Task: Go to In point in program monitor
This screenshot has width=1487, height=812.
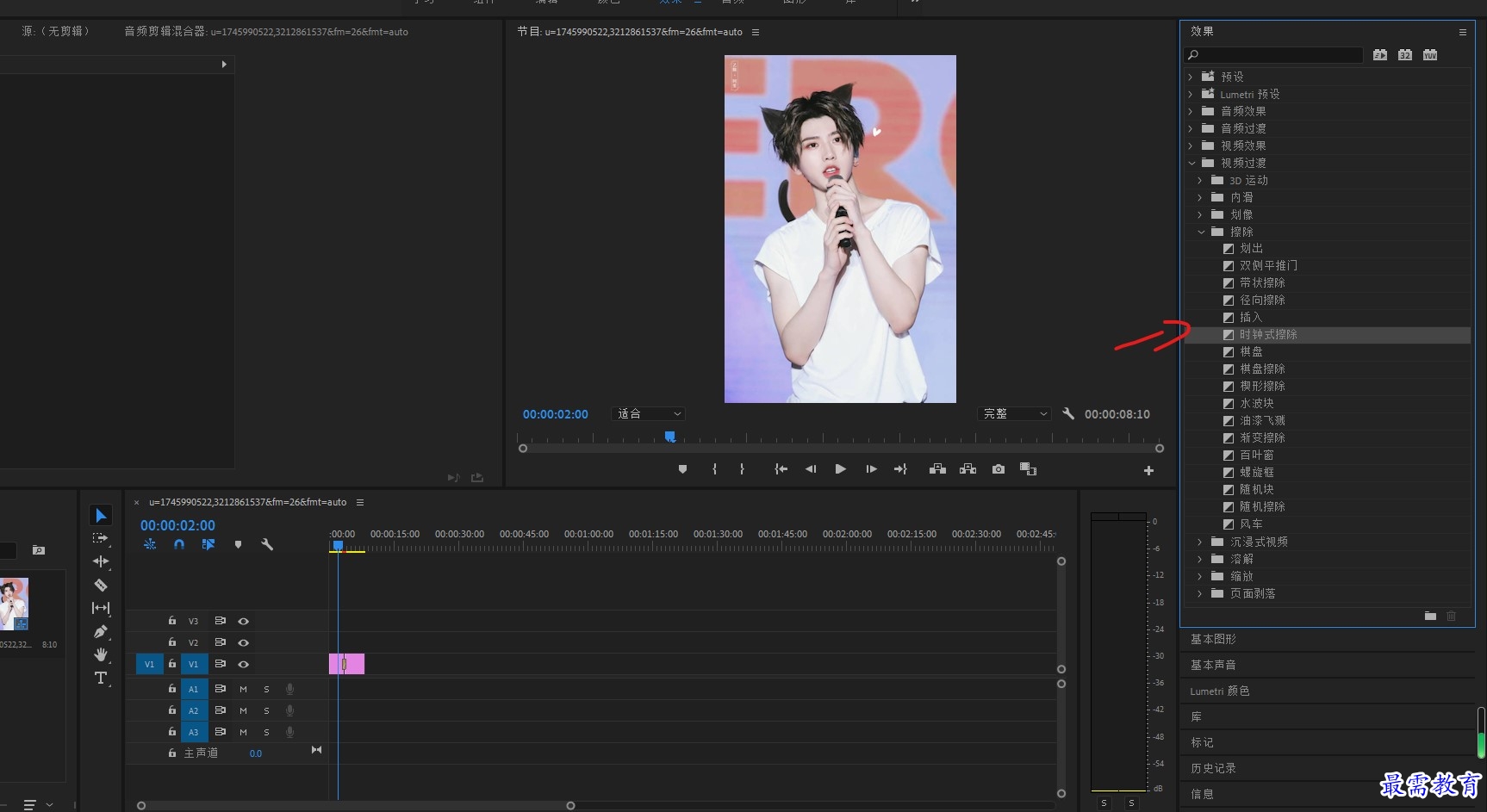Action: (781, 469)
